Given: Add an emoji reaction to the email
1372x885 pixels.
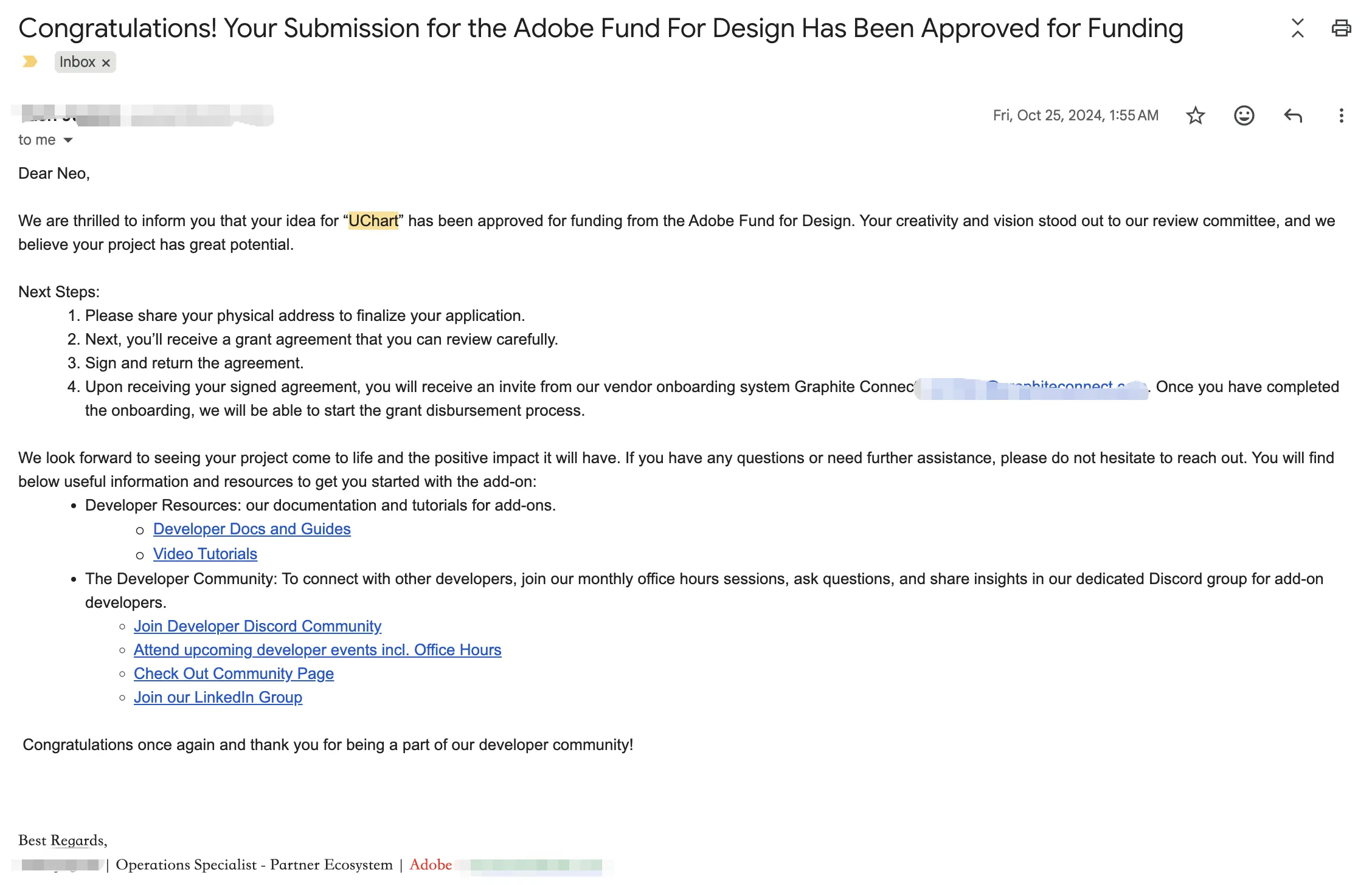Looking at the screenshot, I should point(1244,115).
